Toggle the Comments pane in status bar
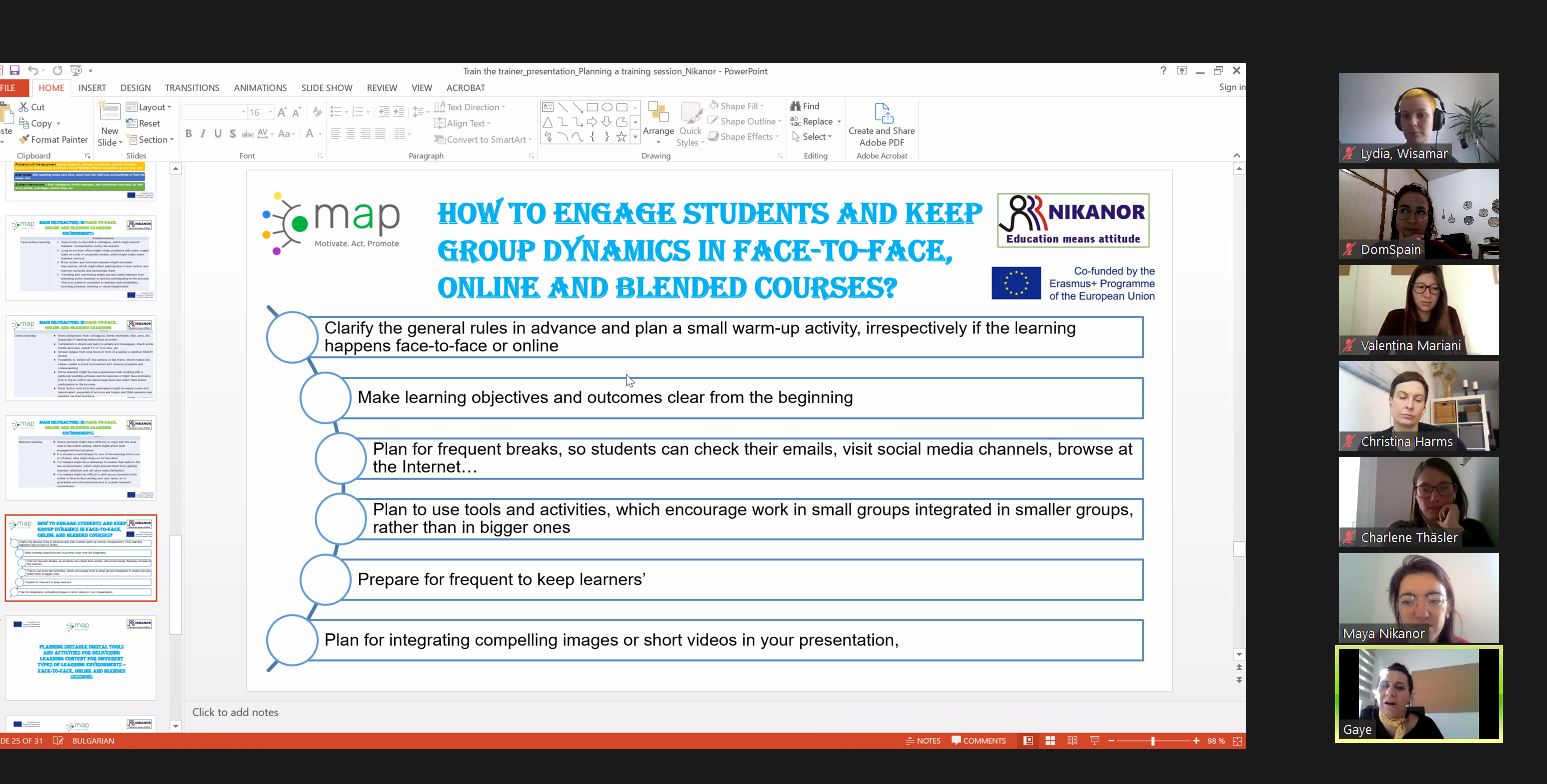The width and height of the screenshot is (1547, 784). pos(978,741)
